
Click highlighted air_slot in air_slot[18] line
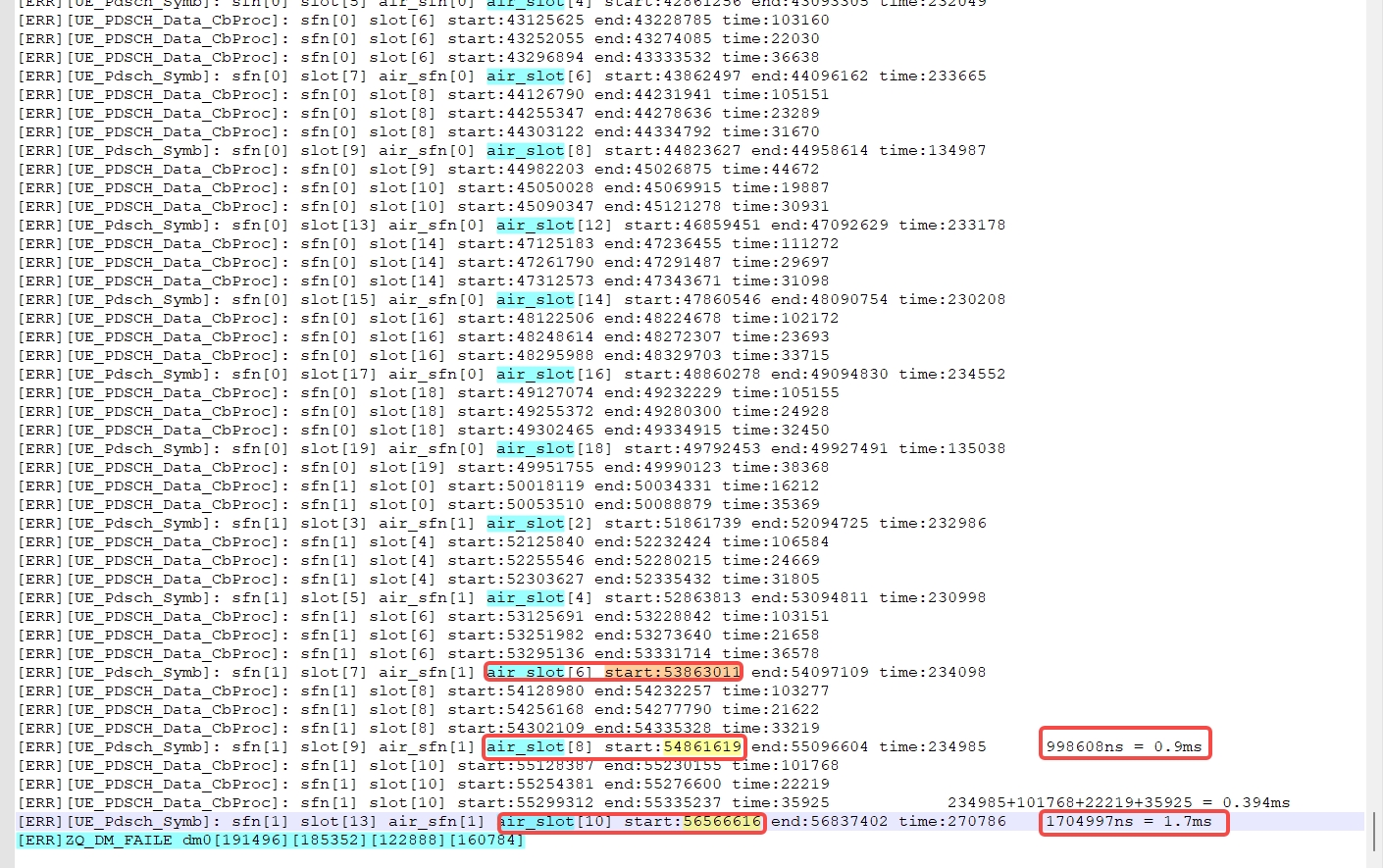point(535,449)
